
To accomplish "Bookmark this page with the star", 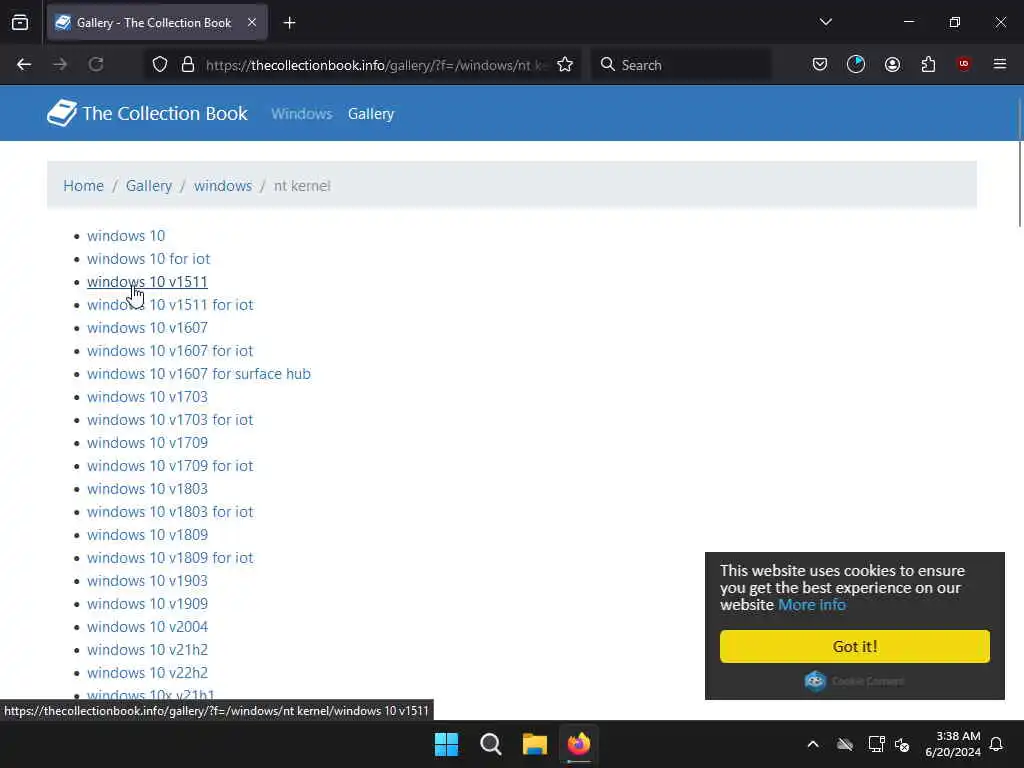I will pos(565,65).
